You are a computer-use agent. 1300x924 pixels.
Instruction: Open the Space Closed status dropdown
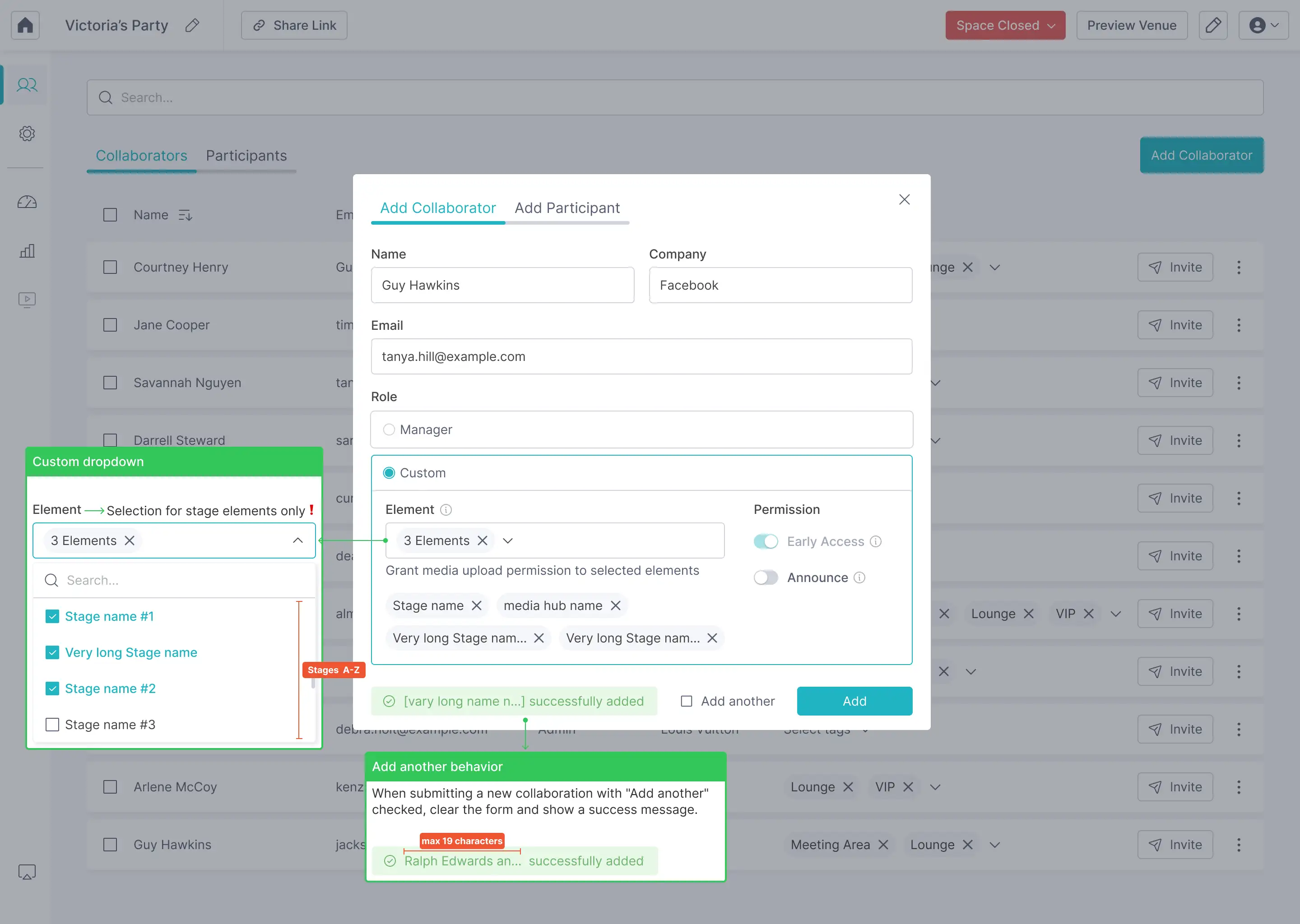tap(1005, 25)
